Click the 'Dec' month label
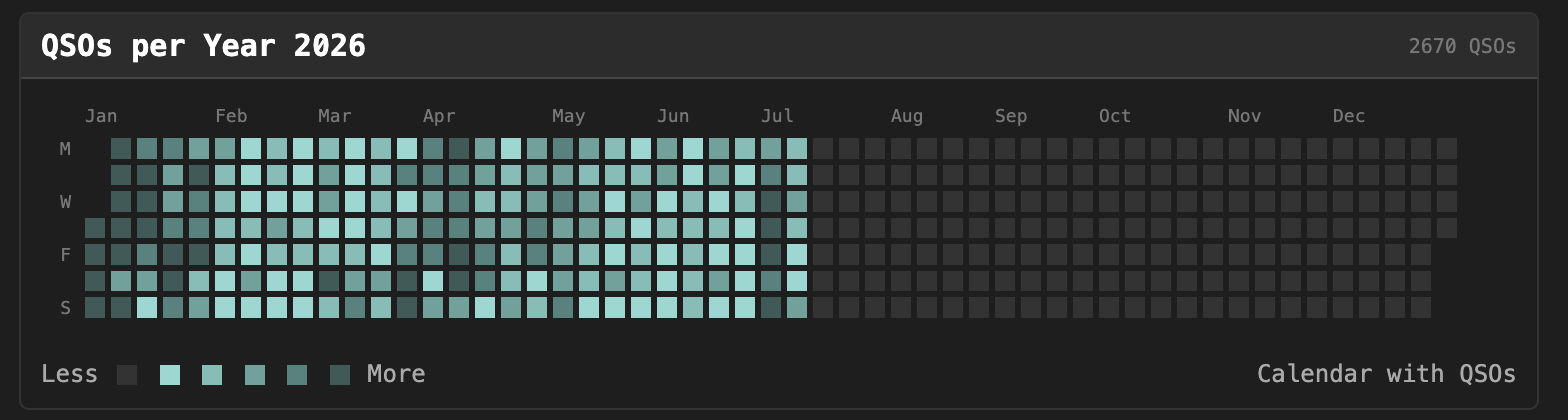The image size is (1568, 420). click(1349, 116)
